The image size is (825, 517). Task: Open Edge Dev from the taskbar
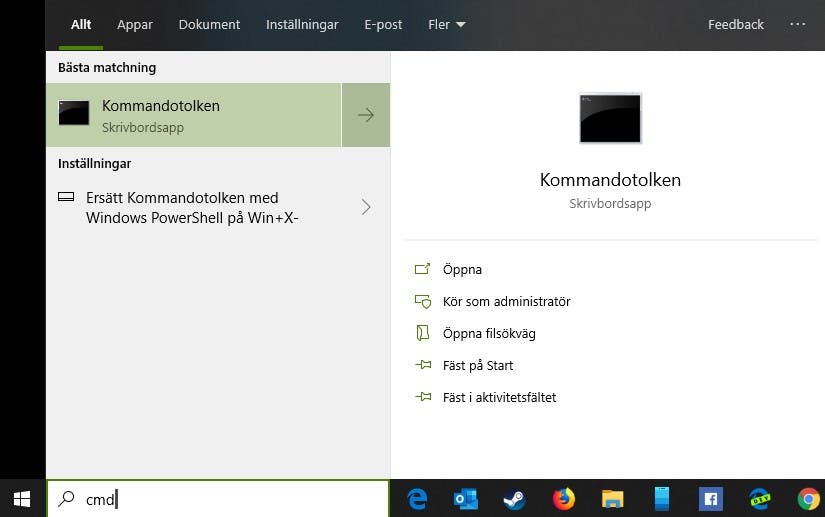pyautogui.click(x=760, y=499)
